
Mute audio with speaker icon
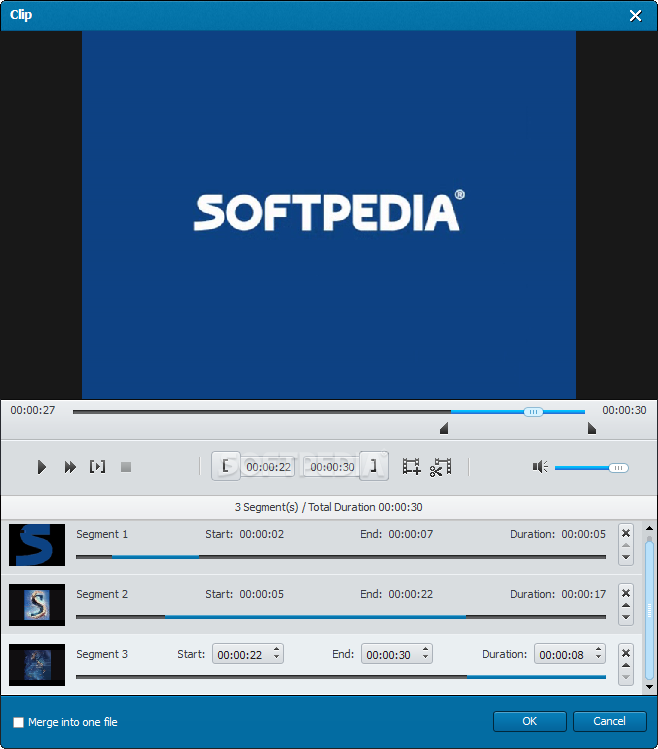[540, 467]
